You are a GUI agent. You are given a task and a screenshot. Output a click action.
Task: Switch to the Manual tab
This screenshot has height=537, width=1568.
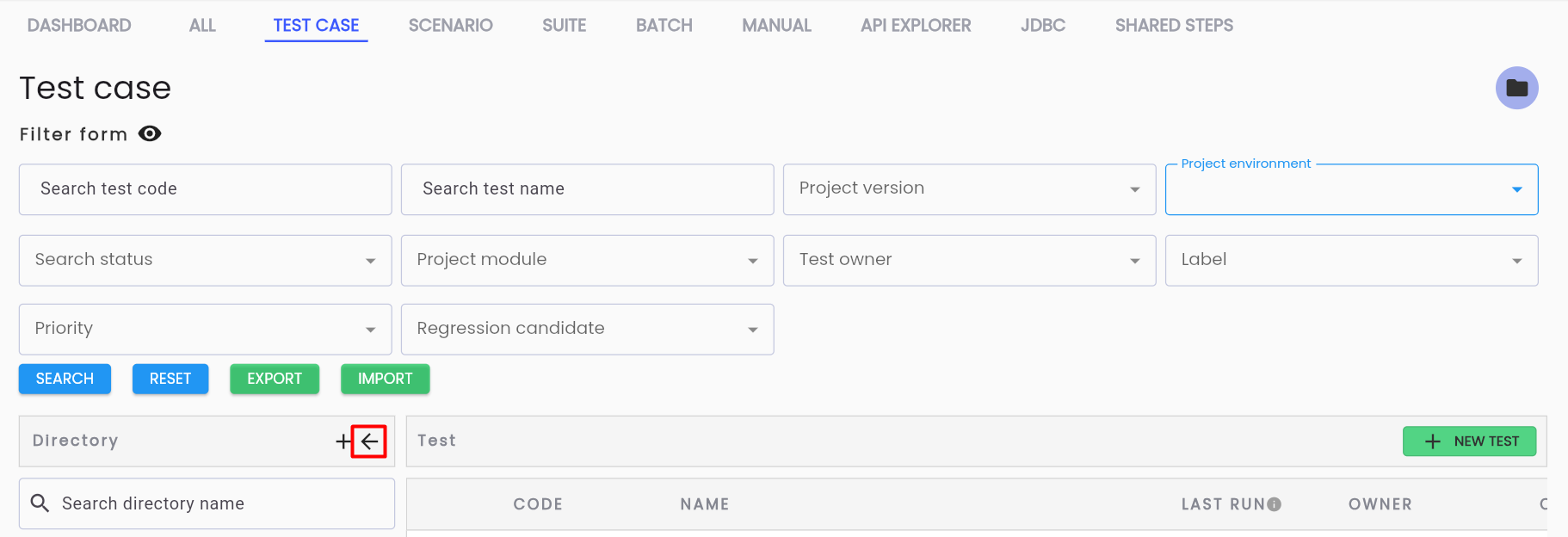[x=776, y=25]
